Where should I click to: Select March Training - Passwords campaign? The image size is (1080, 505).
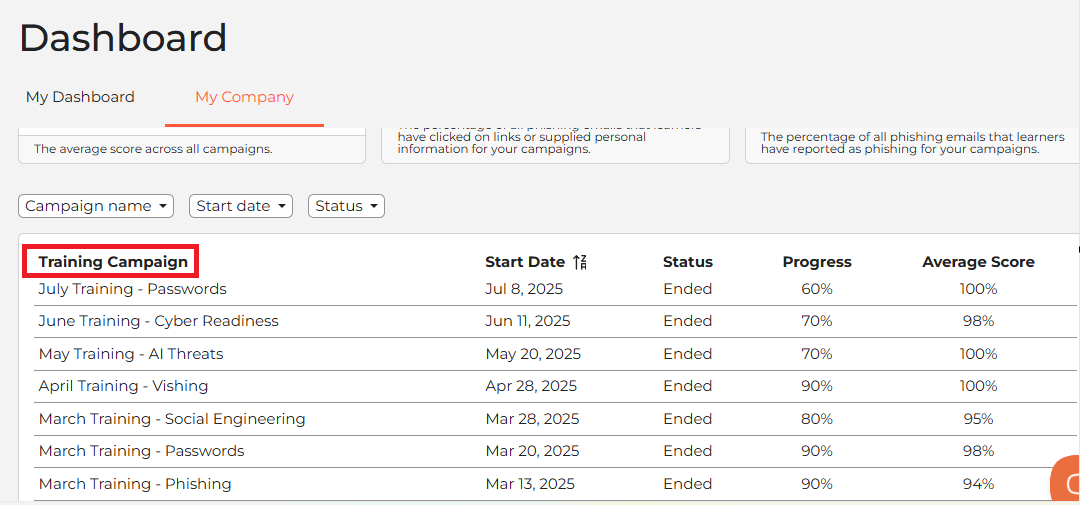click(141, 451)
